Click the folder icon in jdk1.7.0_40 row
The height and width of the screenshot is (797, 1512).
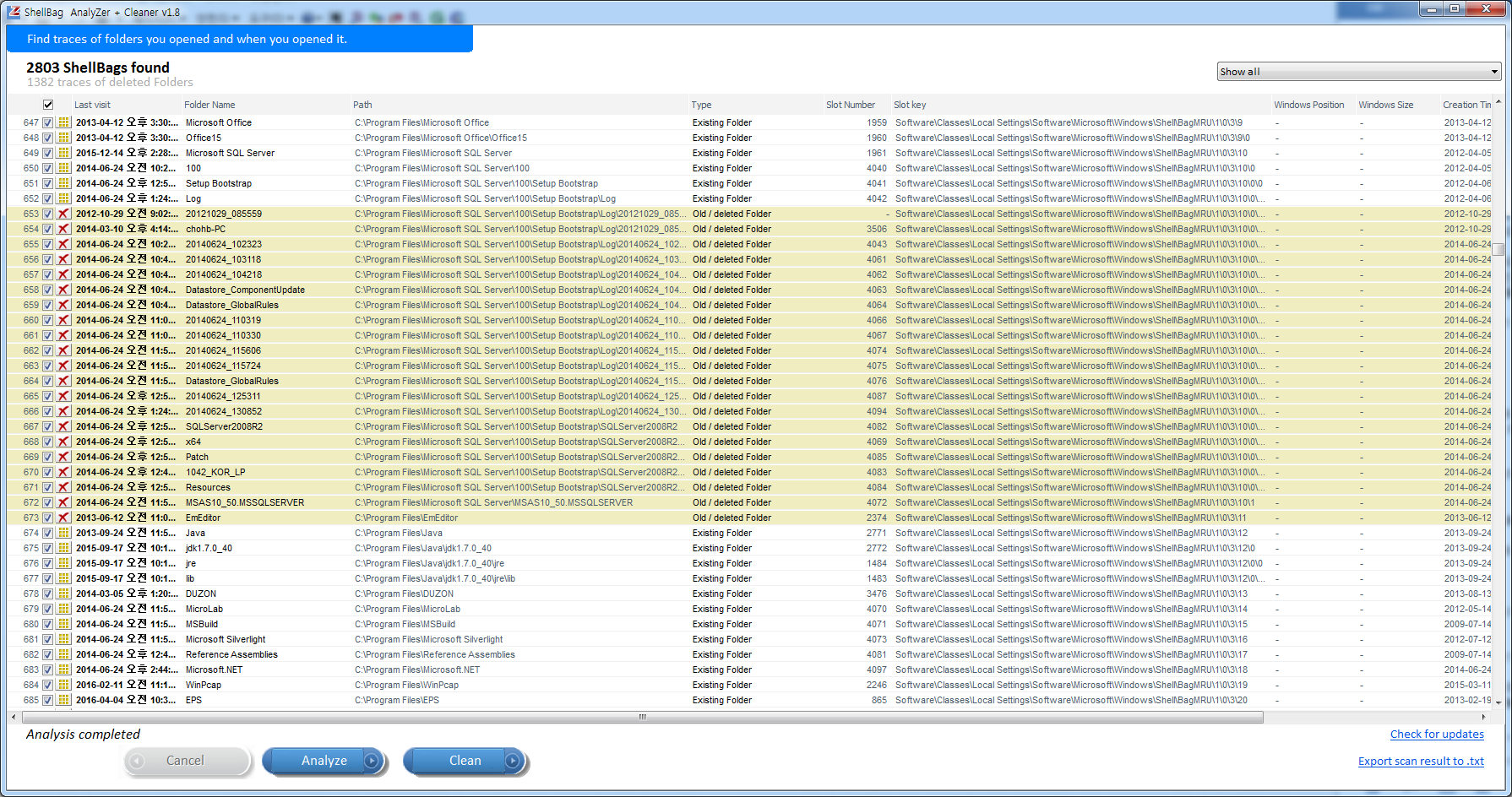tap(64, 548)
